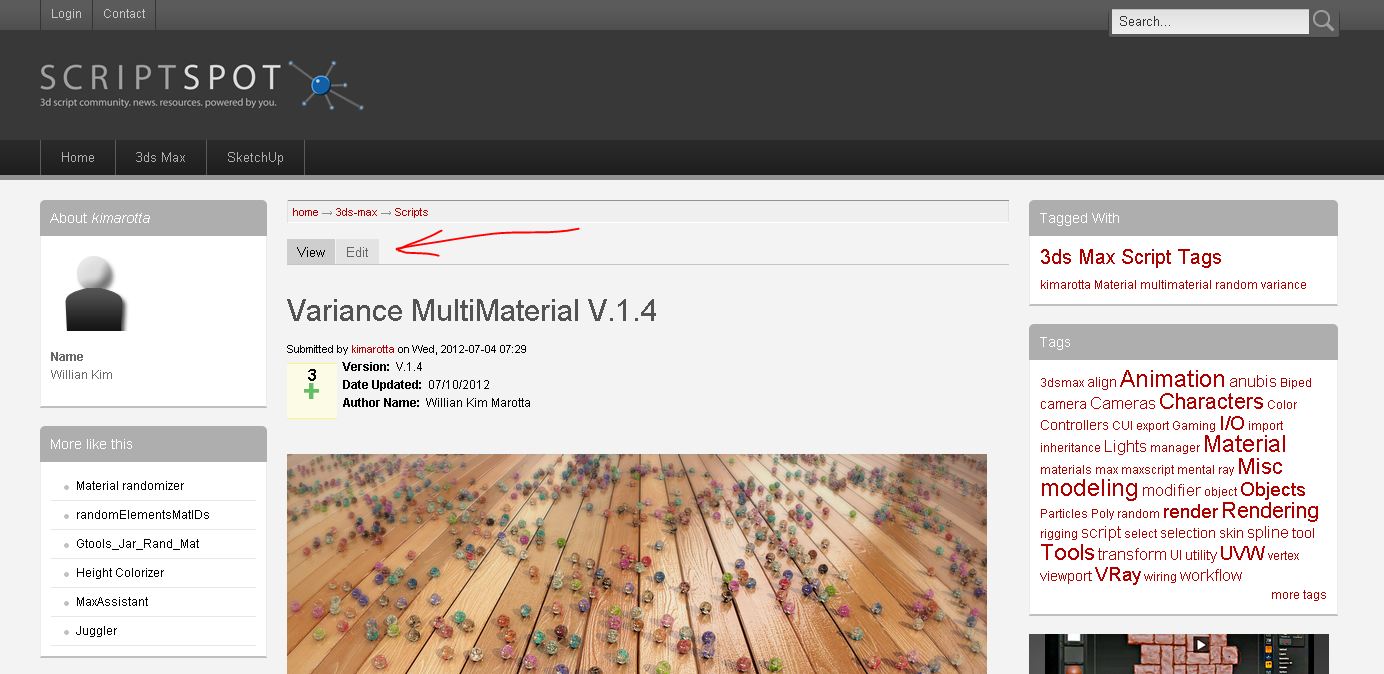This screenshot has width=1384, height=674.
Task: Open Material randomizer related script
Action: [x=130, y=486]
